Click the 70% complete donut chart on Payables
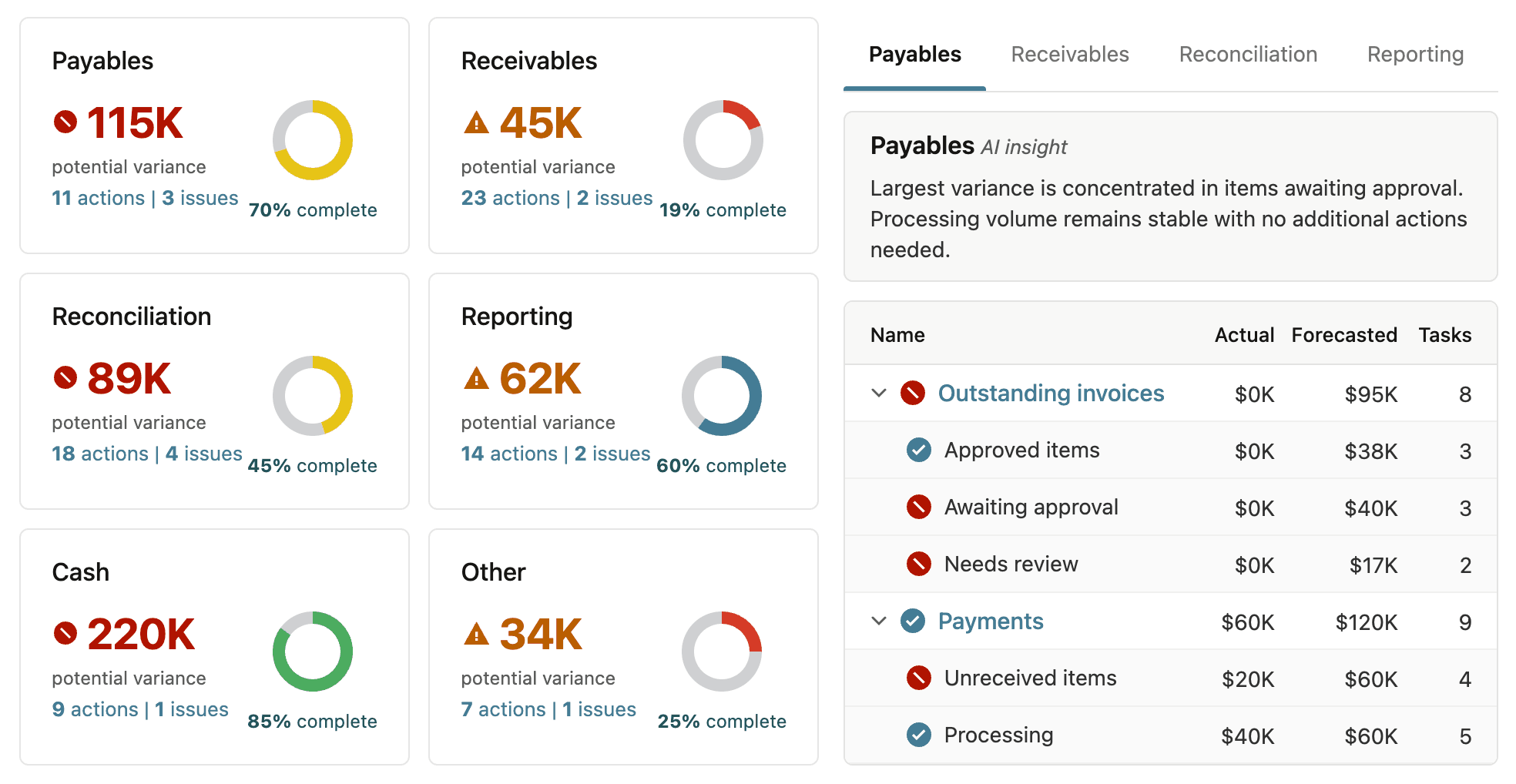The height and width of the screenshot is (784, 1516). pos(313,141)
